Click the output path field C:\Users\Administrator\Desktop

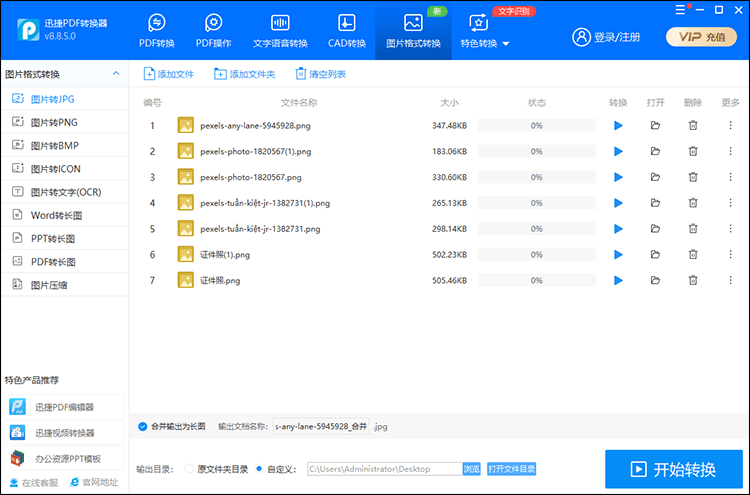pyautogui.click(x=385, y=469)
